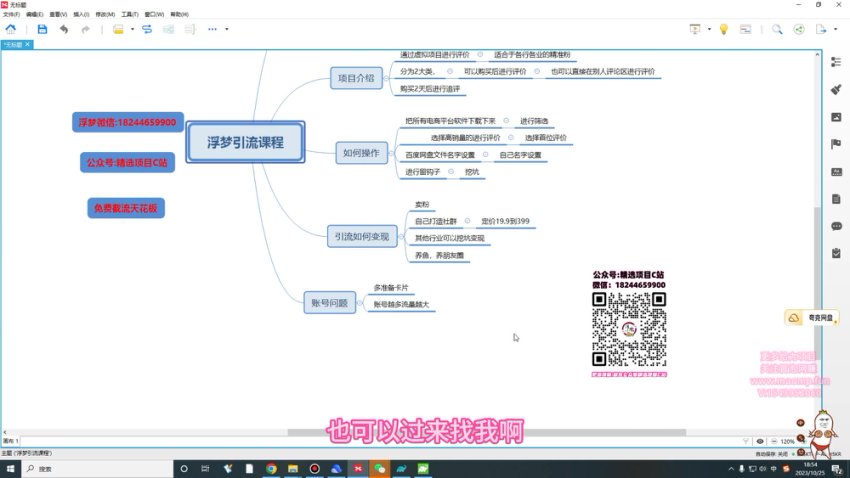Open the Image panel in sidebar
Image resolution: width=850 pixels, height=478 pixels.
click(836, 117)
